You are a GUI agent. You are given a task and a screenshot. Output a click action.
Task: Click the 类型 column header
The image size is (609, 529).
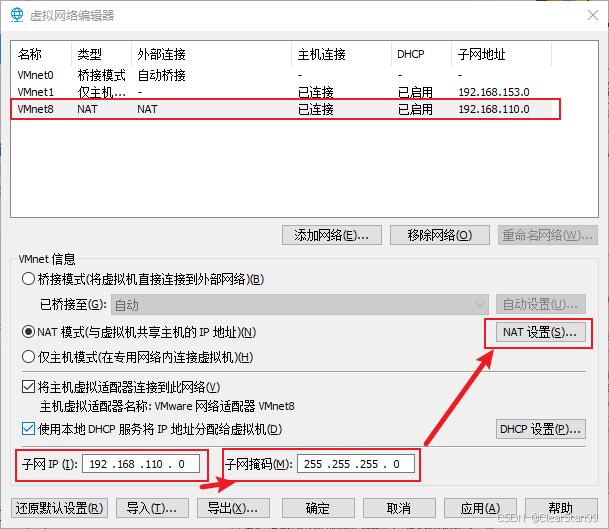coord(101,54)
